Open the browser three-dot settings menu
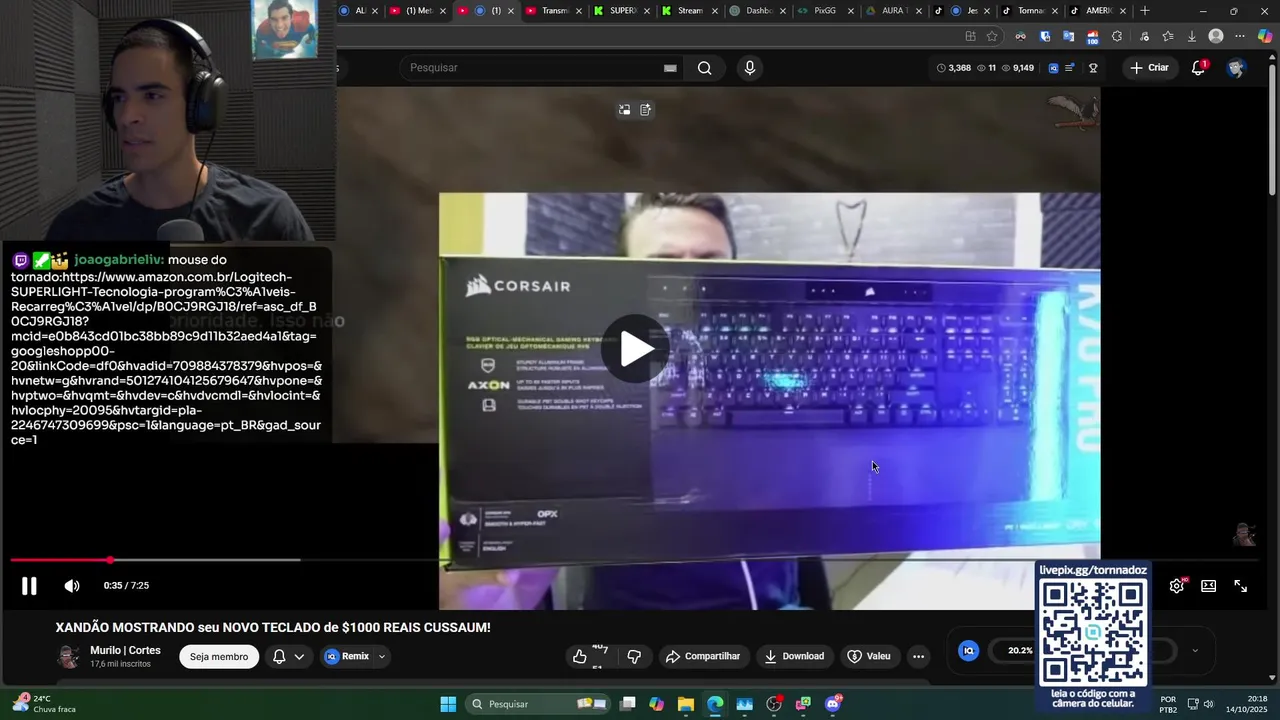This screenshot has height=720, width=1280. tap(1240, 36)
